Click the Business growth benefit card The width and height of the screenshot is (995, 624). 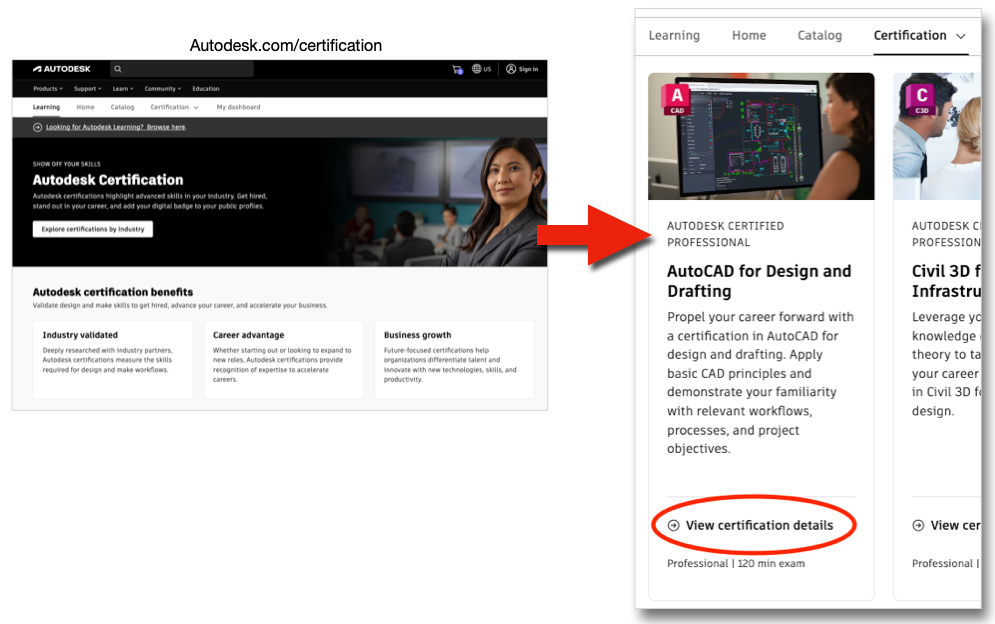click(454, 359)
